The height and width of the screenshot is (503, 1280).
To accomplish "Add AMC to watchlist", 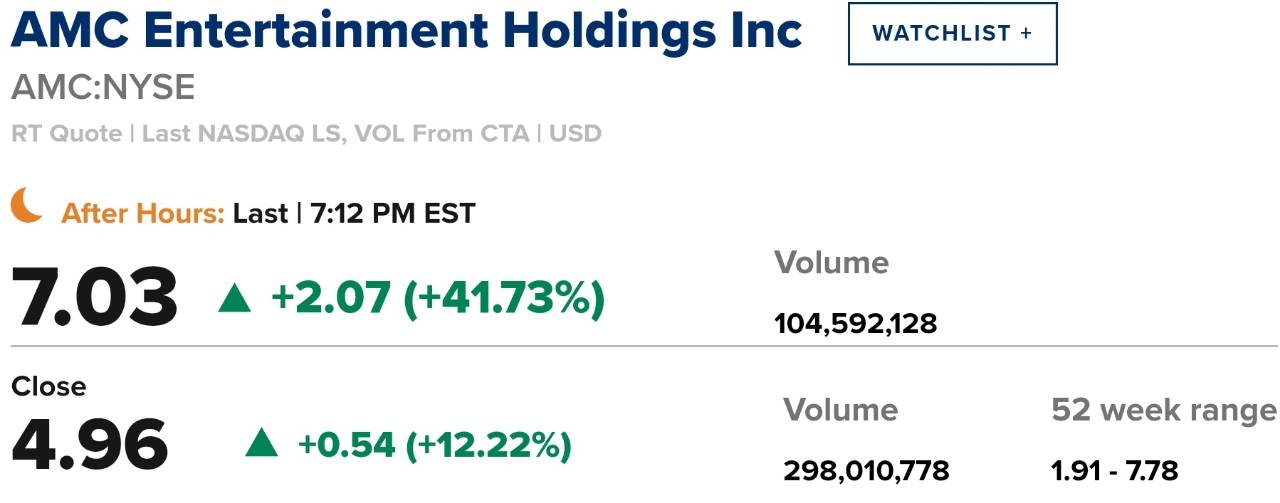I will 952,33.
